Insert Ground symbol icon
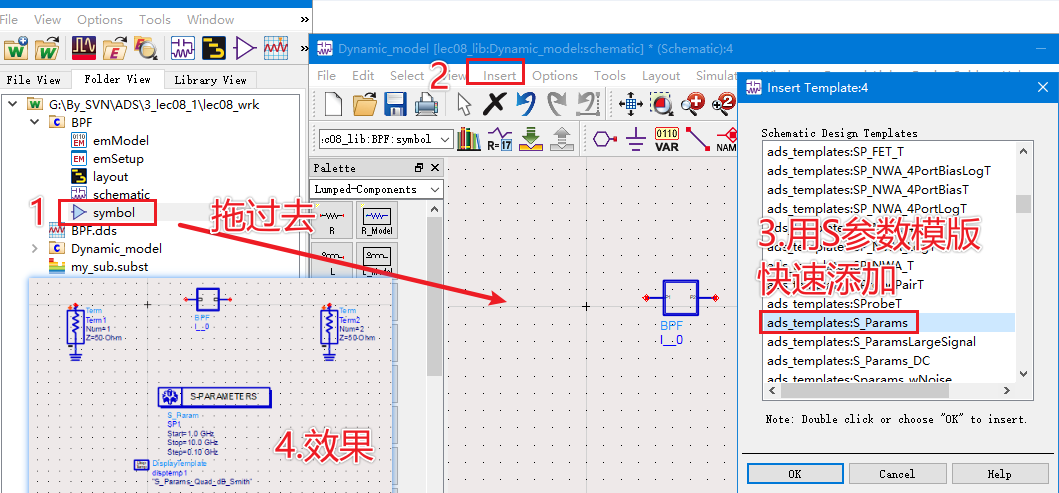 (636, 140)
